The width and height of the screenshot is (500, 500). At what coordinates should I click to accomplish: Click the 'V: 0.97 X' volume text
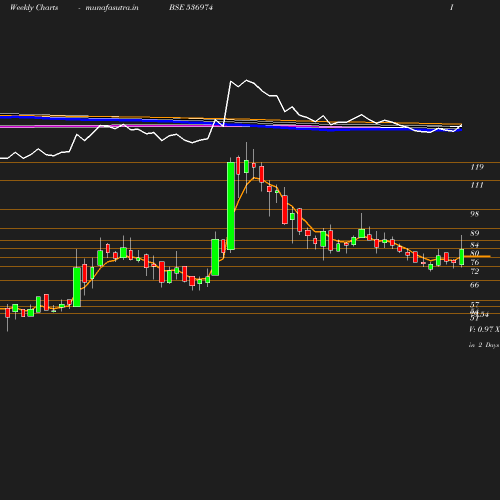(484, 329)
